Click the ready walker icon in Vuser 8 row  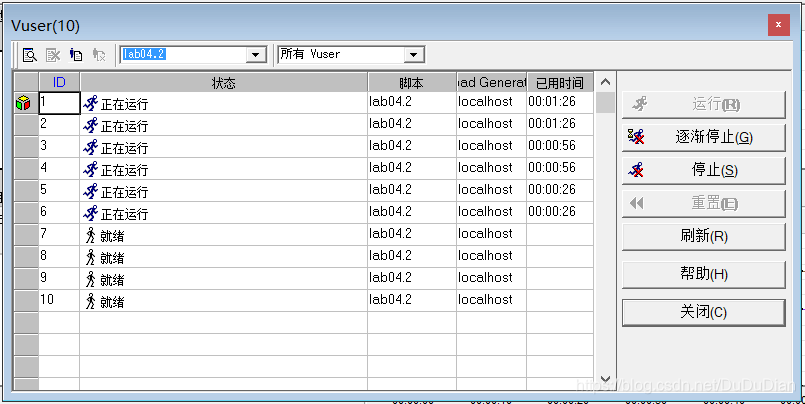pos(90,258)
